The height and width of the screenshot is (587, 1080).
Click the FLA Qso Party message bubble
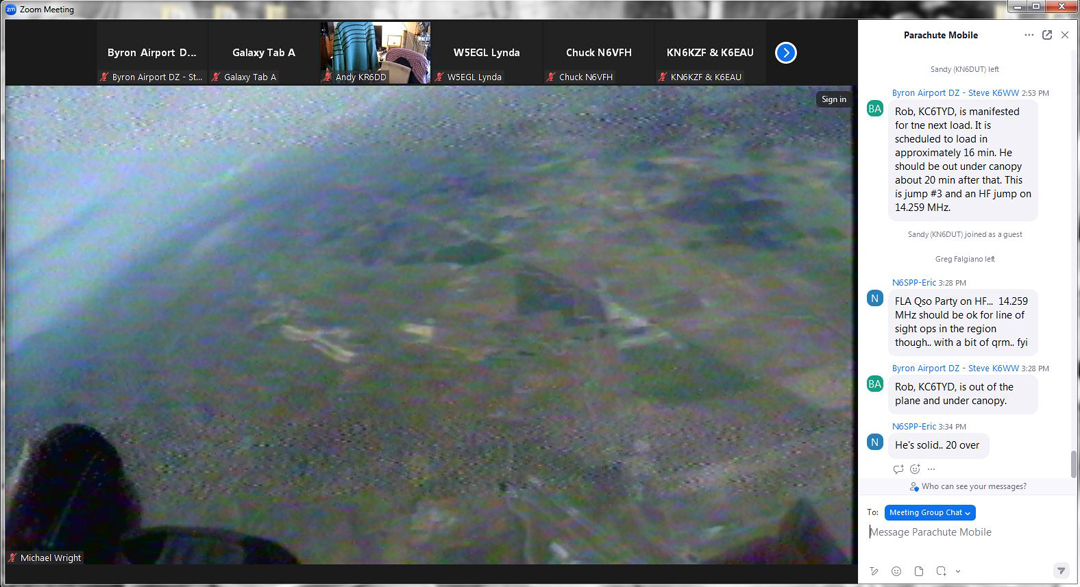coord(962,322)
